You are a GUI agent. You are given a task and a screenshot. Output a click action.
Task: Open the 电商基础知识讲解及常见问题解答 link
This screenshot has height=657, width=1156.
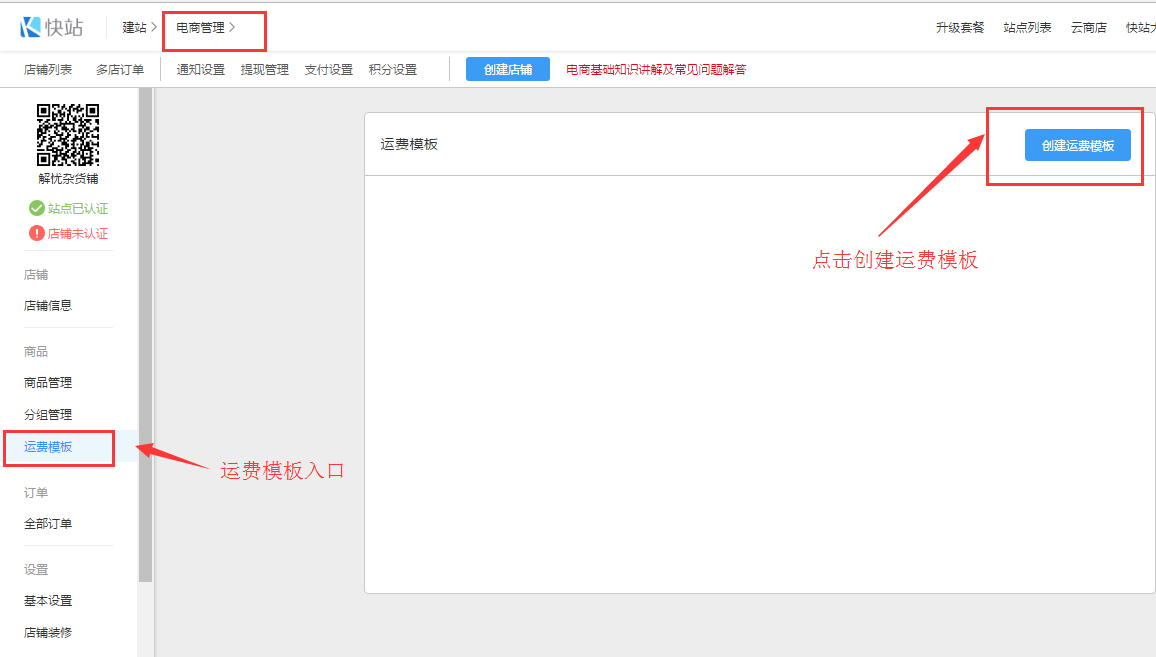click(656, 70)
